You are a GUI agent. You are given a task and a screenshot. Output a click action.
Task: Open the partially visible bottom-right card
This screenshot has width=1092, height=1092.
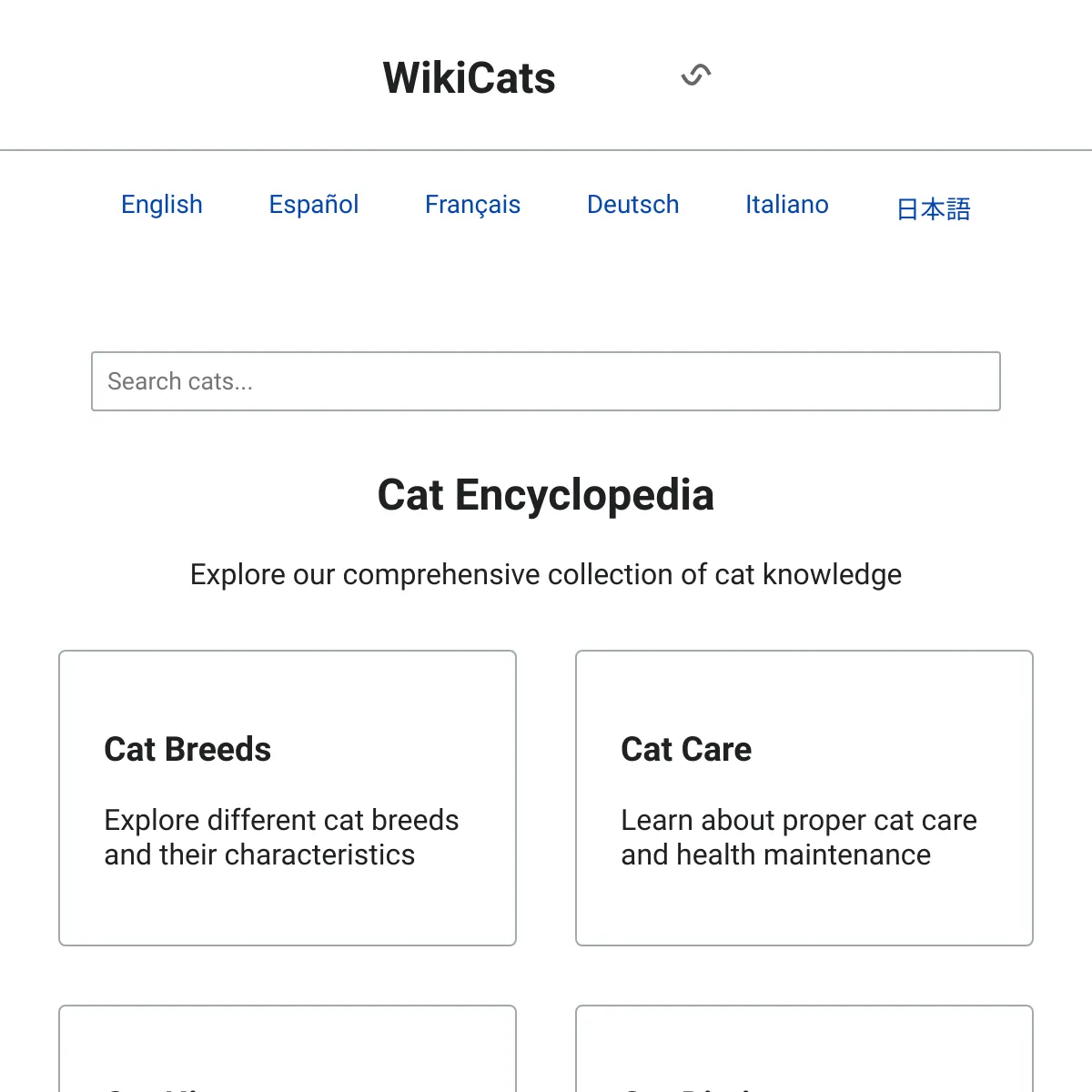[x=804, y=1048]
